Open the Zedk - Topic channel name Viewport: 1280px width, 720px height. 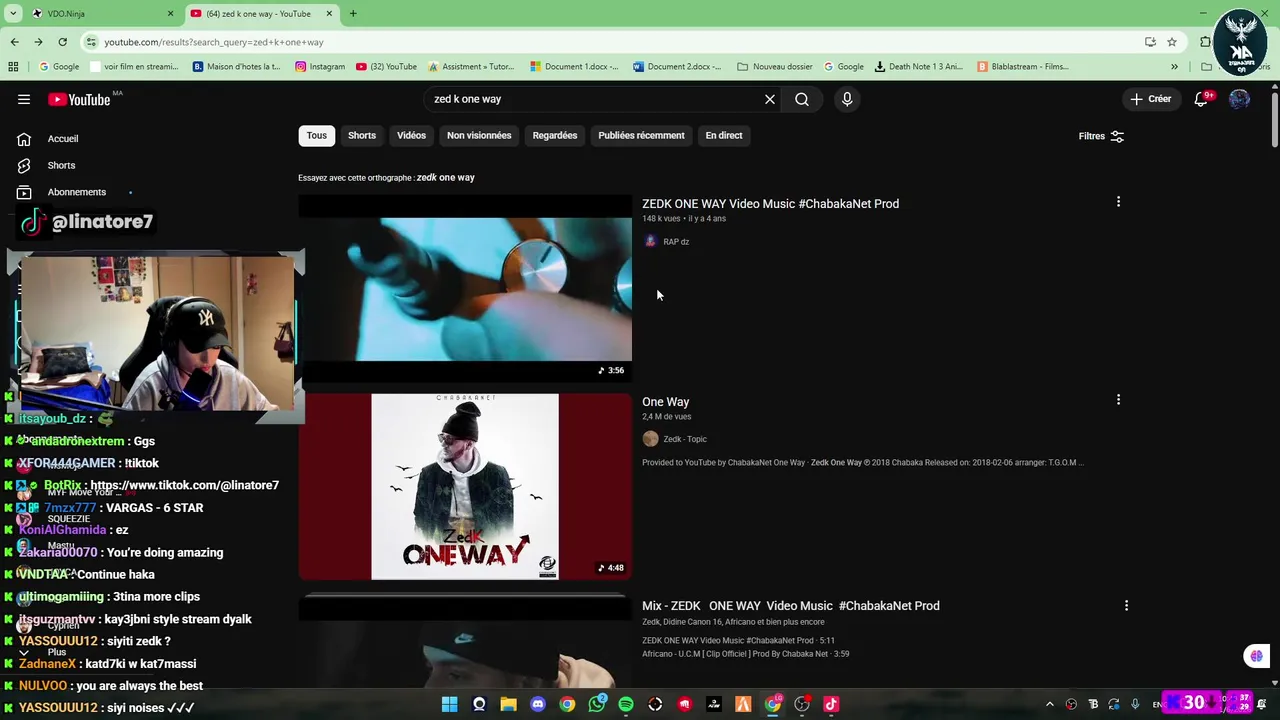point(685,439)
